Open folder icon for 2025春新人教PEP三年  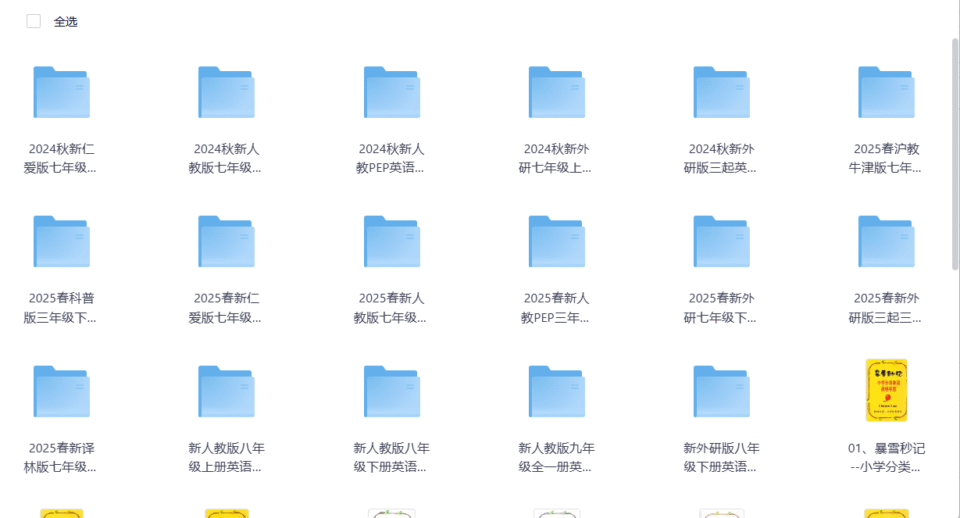tap(557, 241)
